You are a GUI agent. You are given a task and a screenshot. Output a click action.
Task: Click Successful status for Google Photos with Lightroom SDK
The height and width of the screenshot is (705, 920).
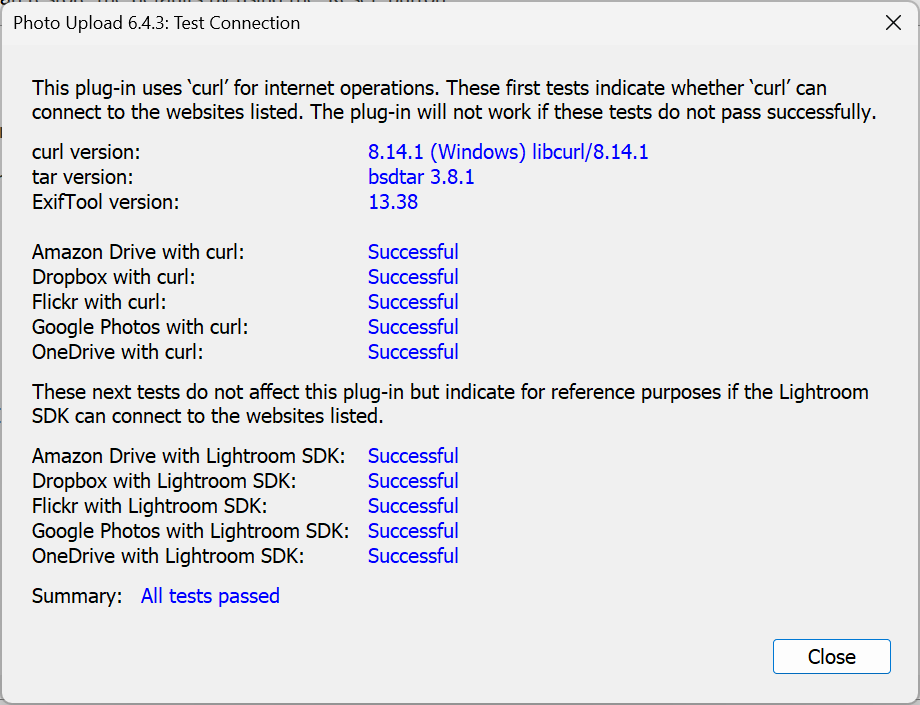413,531
